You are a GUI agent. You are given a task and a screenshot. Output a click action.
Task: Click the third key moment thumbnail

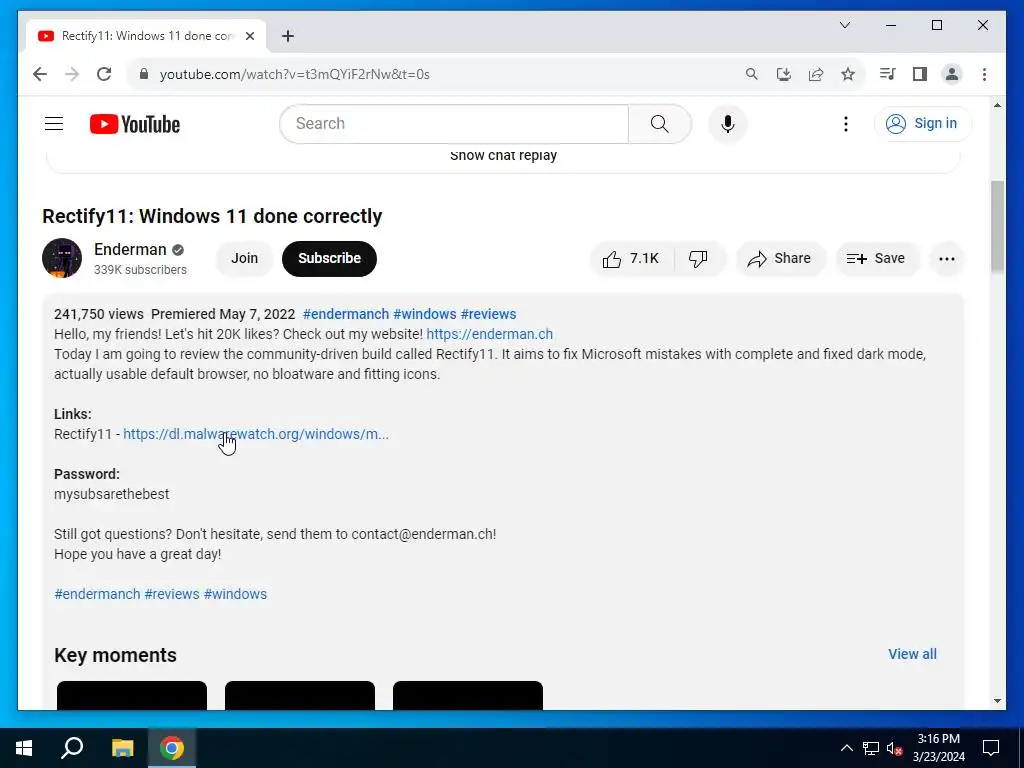click(x=468, y=695)
